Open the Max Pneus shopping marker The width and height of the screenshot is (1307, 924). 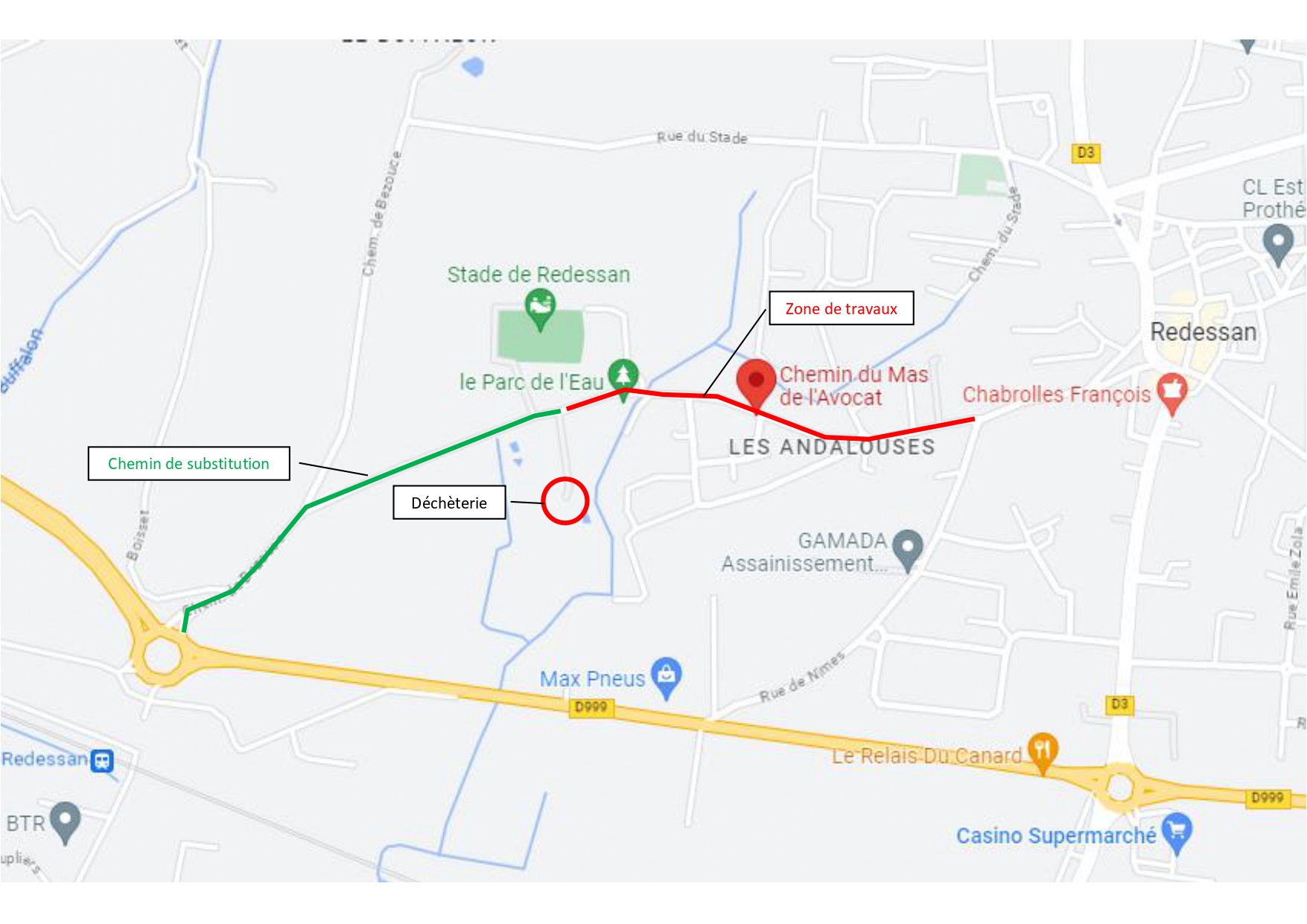pyautogui.click(x=667, y=678)
